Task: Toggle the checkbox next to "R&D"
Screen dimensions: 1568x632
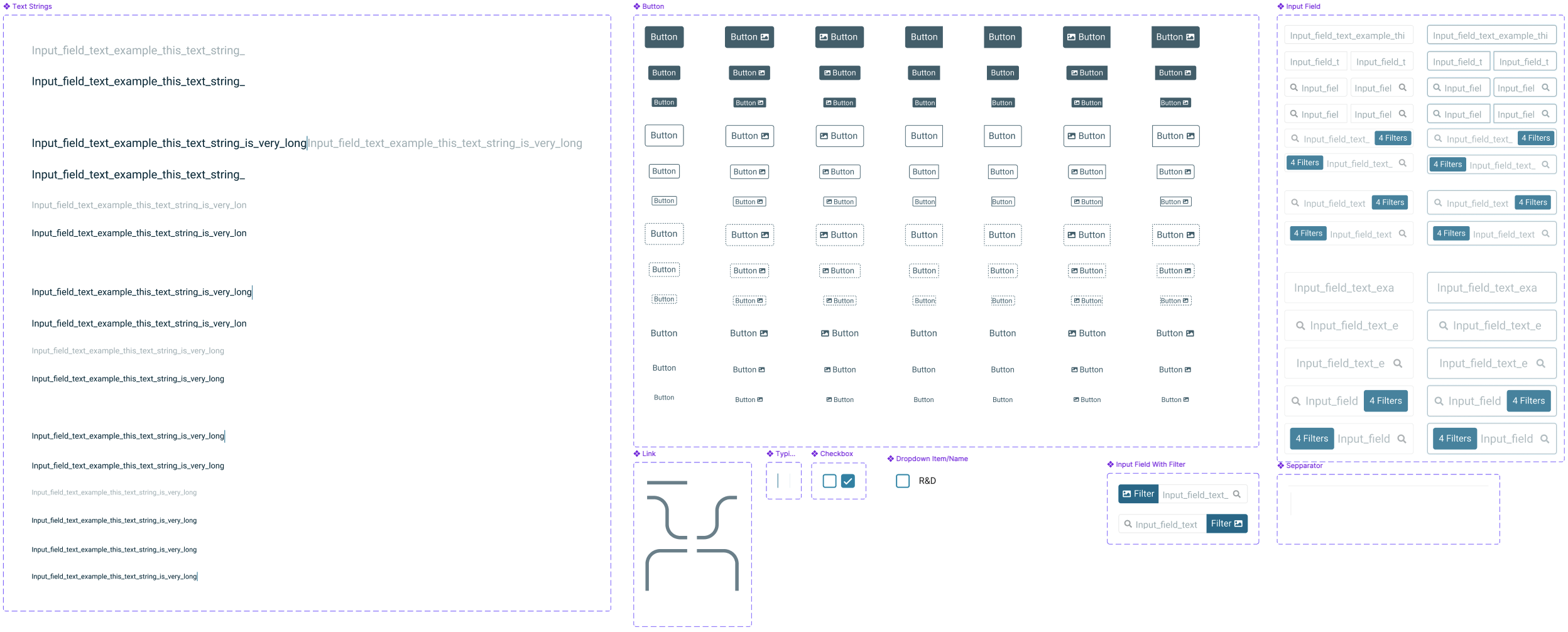Action: point(903,481)
